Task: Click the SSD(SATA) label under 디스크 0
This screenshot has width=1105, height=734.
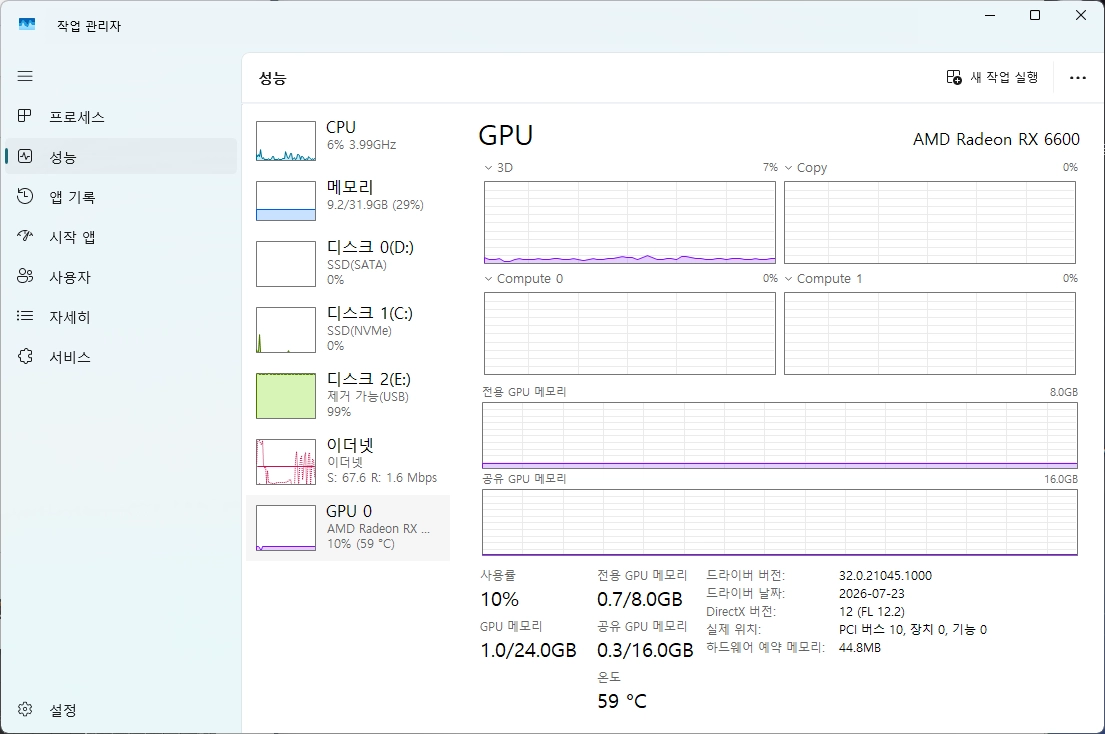Action: click(357, 265)
